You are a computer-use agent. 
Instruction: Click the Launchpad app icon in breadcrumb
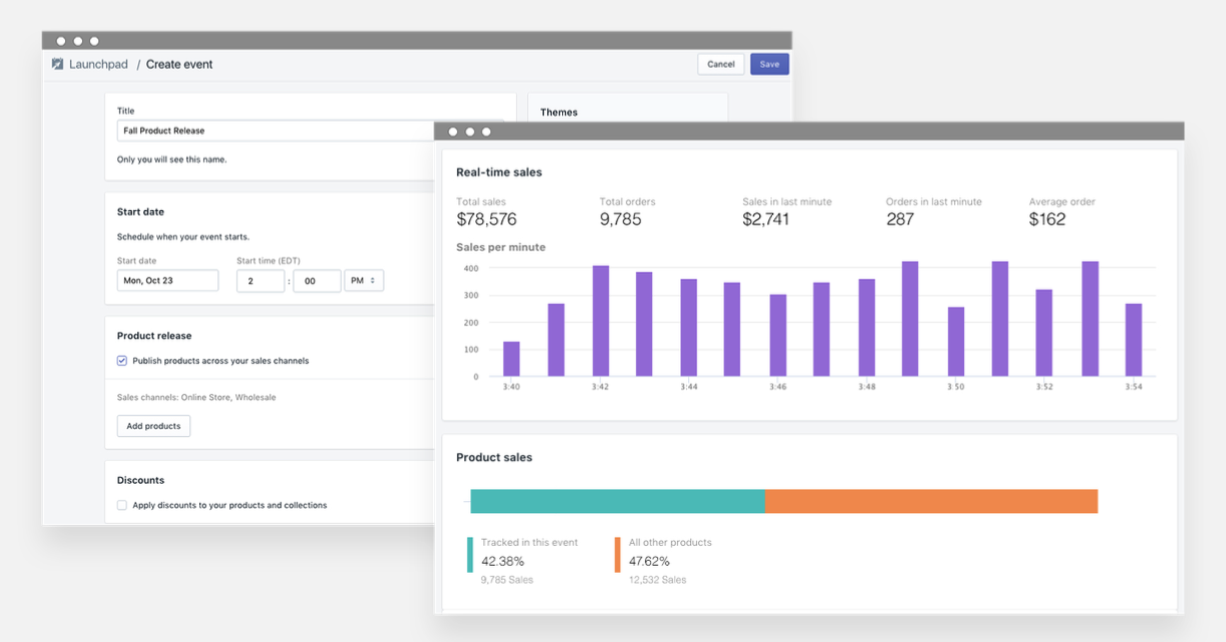pyautogui.click(x=59, y=64)
